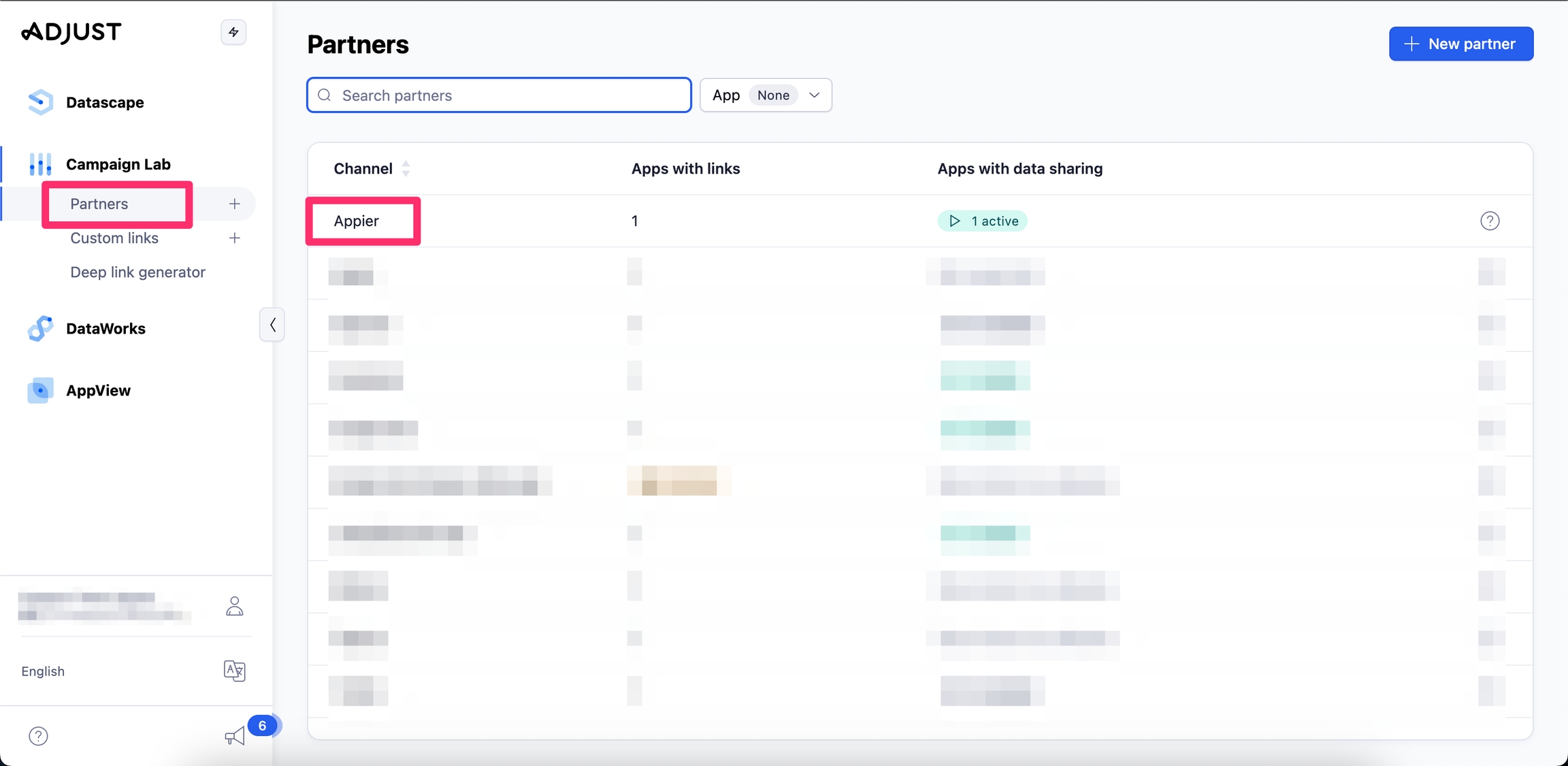
Task: Click the Campaign Lab bars icon
Action: (40, 164)
